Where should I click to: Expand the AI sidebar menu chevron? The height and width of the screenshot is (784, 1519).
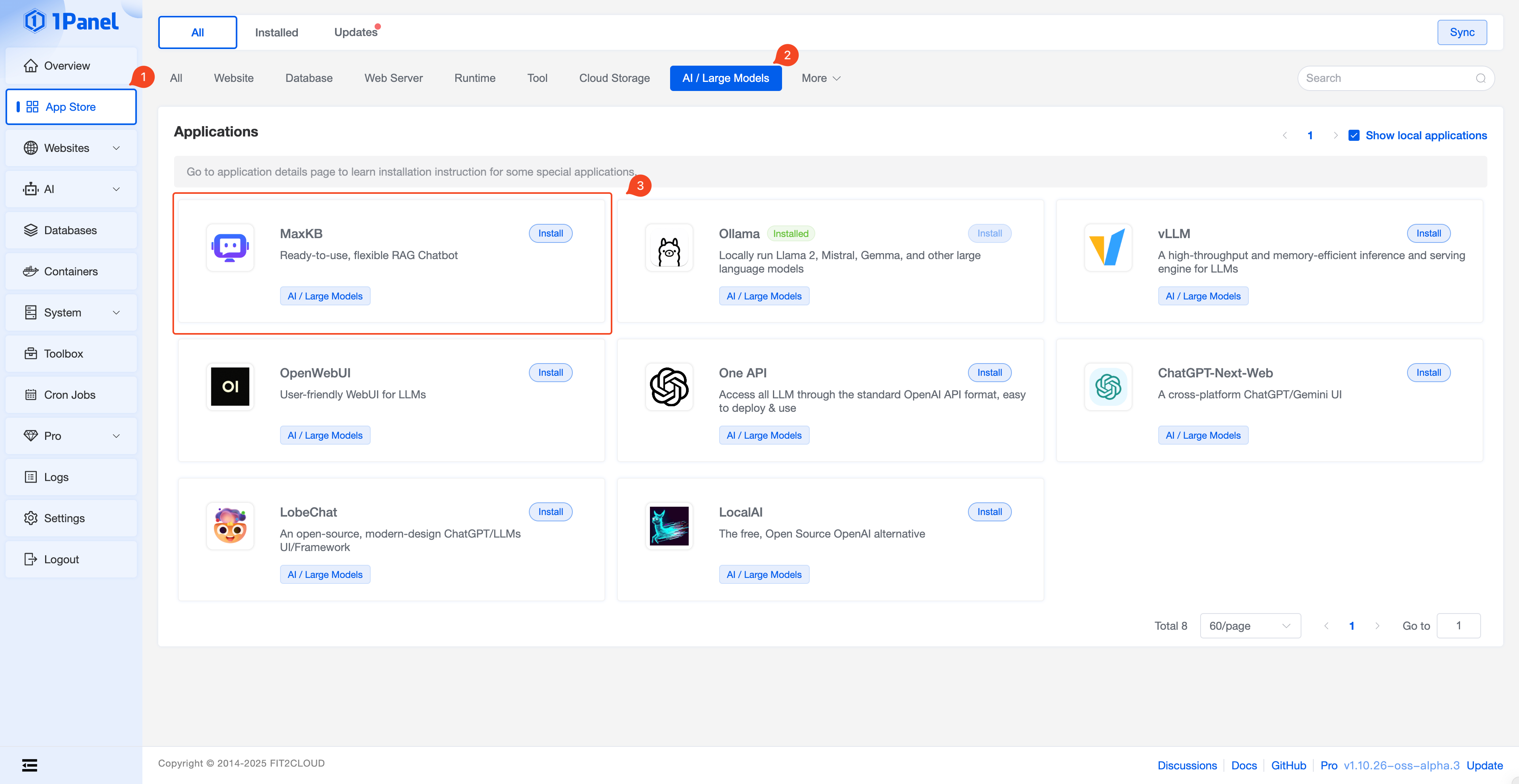pos(116,189)
